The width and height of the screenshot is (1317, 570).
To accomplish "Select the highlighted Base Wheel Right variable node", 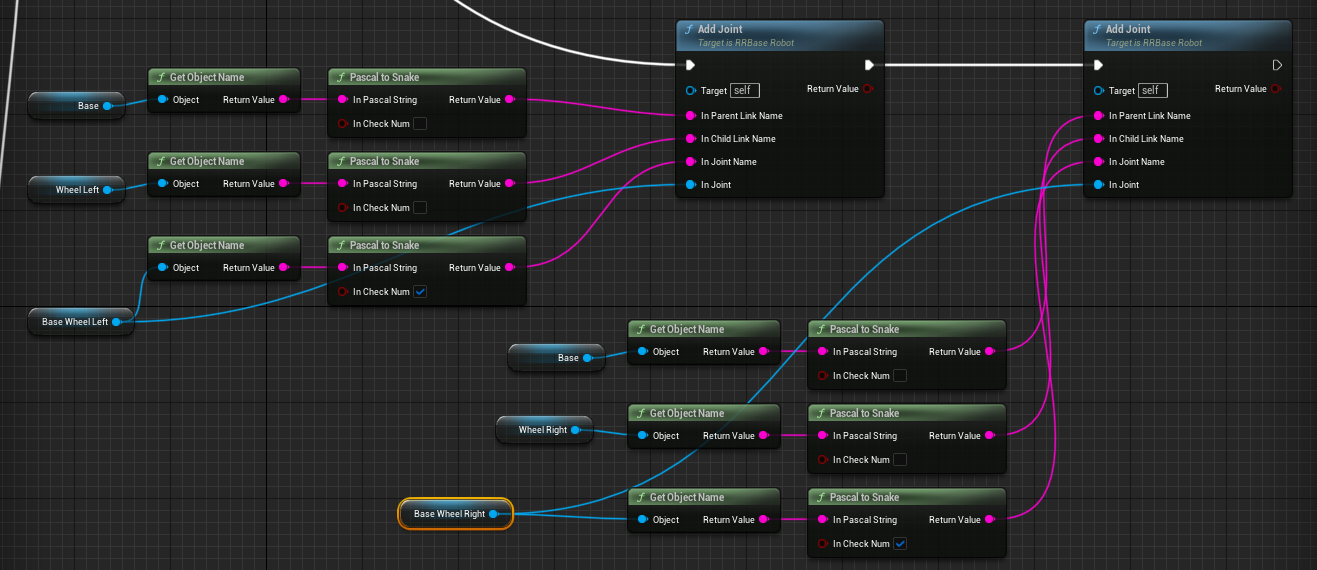I will pyautogui.click(x=456, y=514).
